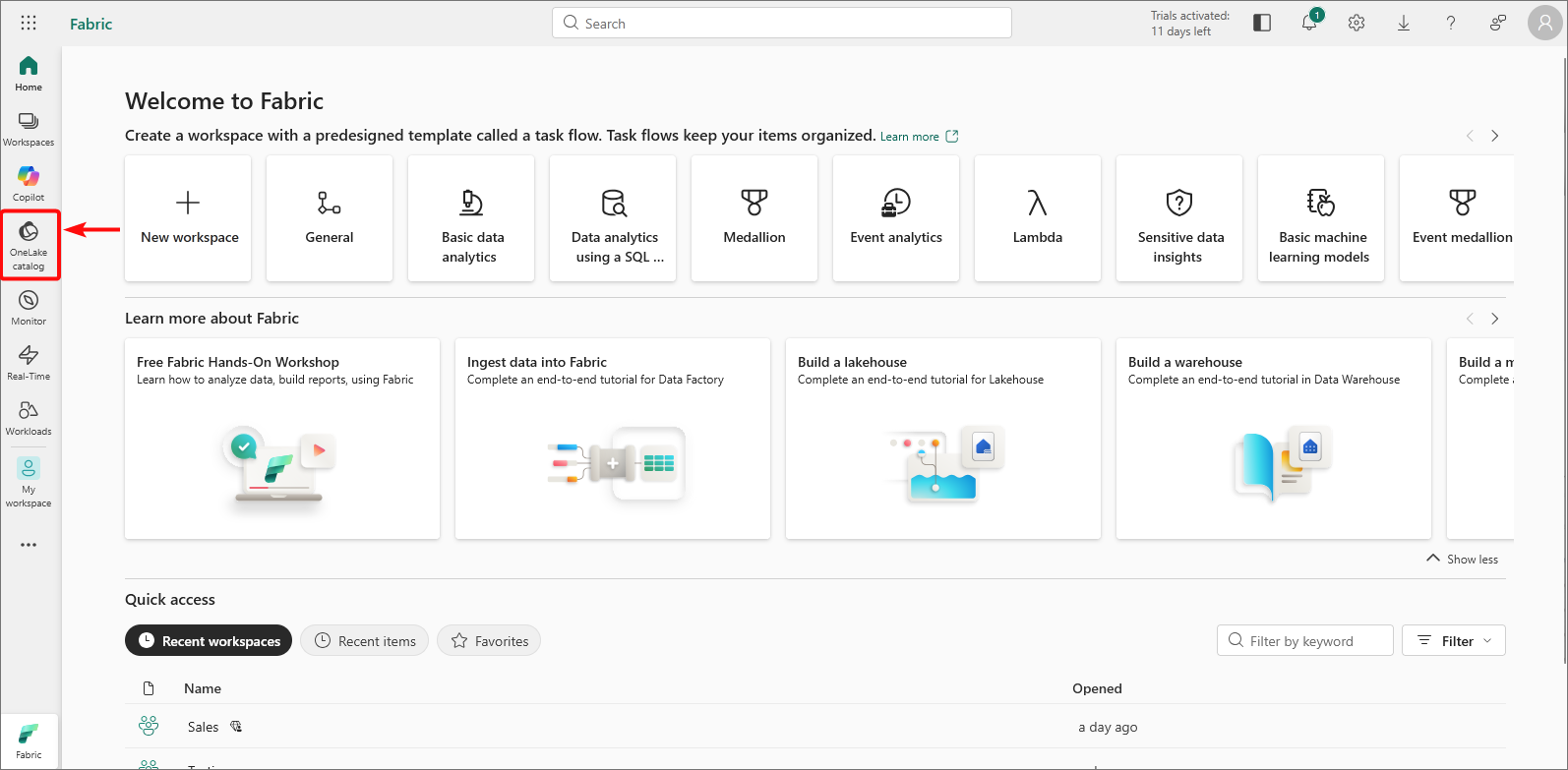Open the Real-Time hub
This screenshot has width=1568, height=770.
pos(29,363)
